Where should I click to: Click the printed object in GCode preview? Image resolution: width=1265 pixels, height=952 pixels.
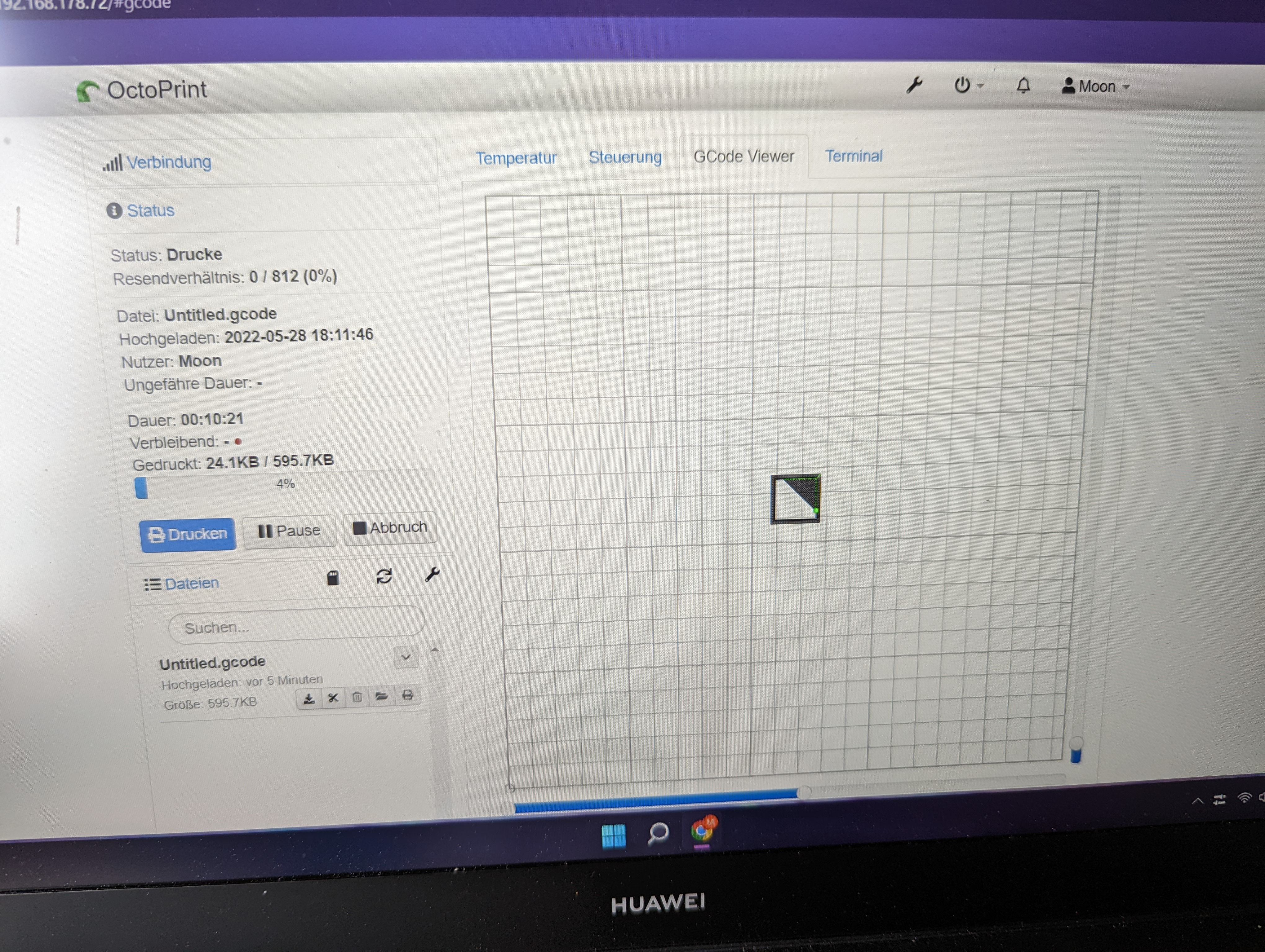[796, 499]
